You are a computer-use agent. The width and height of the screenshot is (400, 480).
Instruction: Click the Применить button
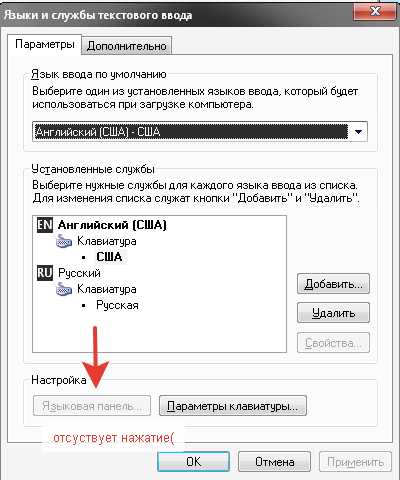(x=355, y=462)
